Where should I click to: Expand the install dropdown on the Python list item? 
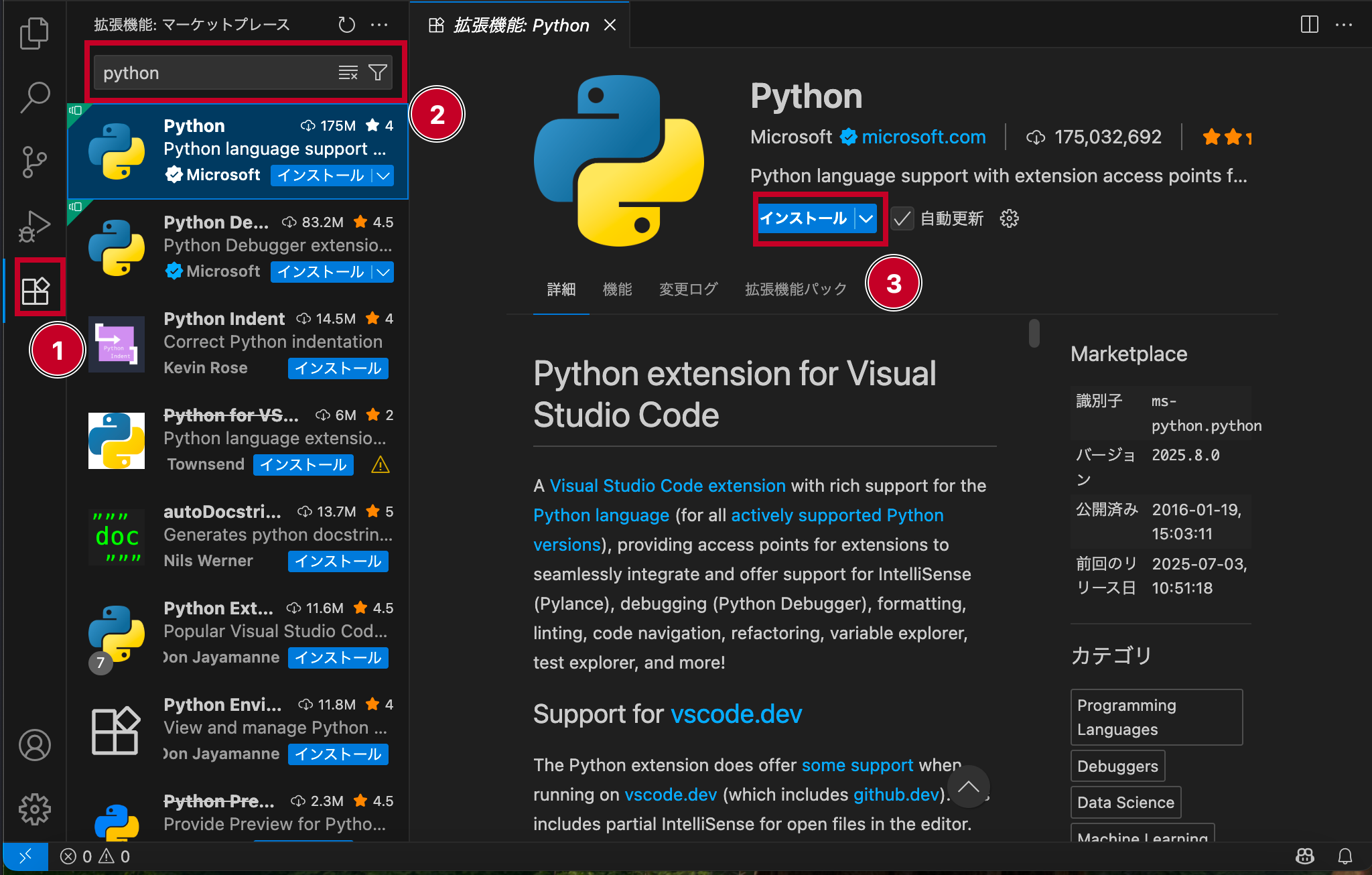pyautogui.click(x=383, y=176)
